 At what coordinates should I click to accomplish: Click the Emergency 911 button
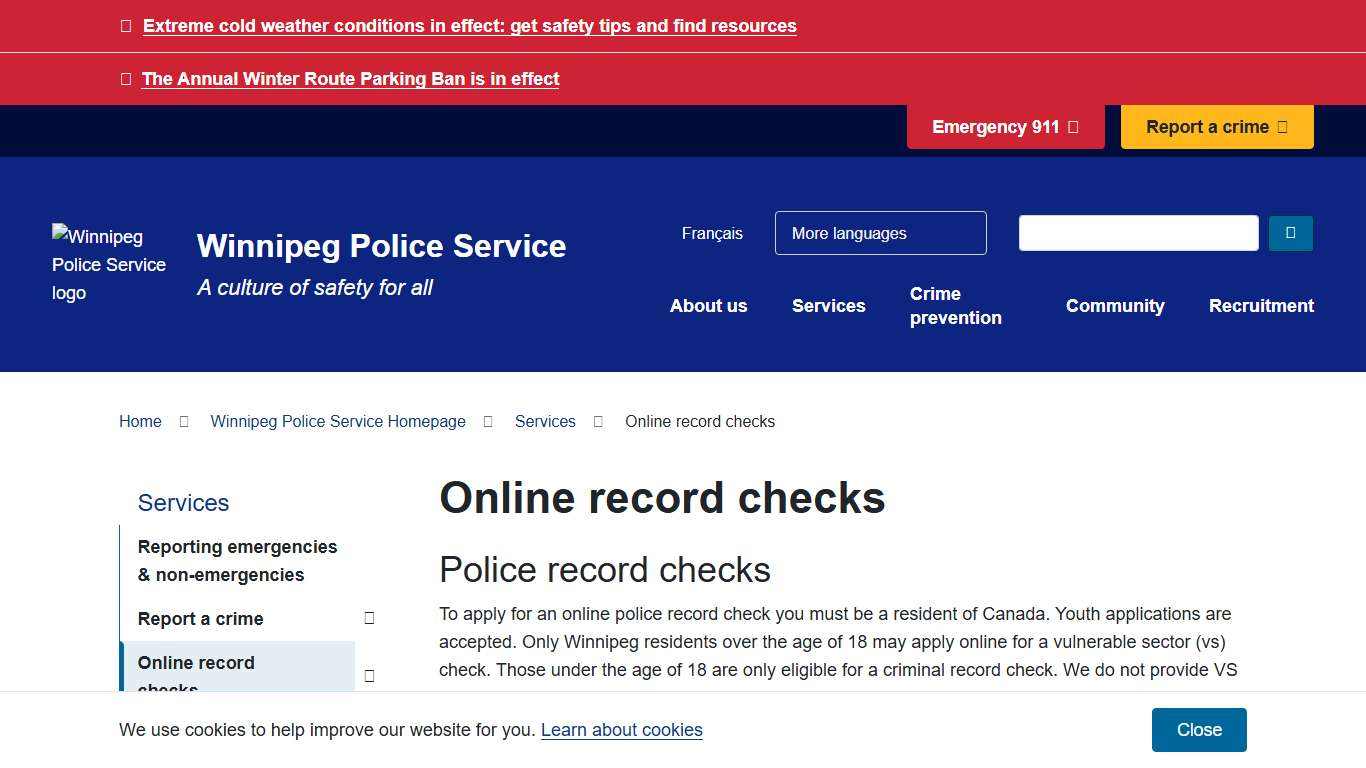tap(1005, 127)
